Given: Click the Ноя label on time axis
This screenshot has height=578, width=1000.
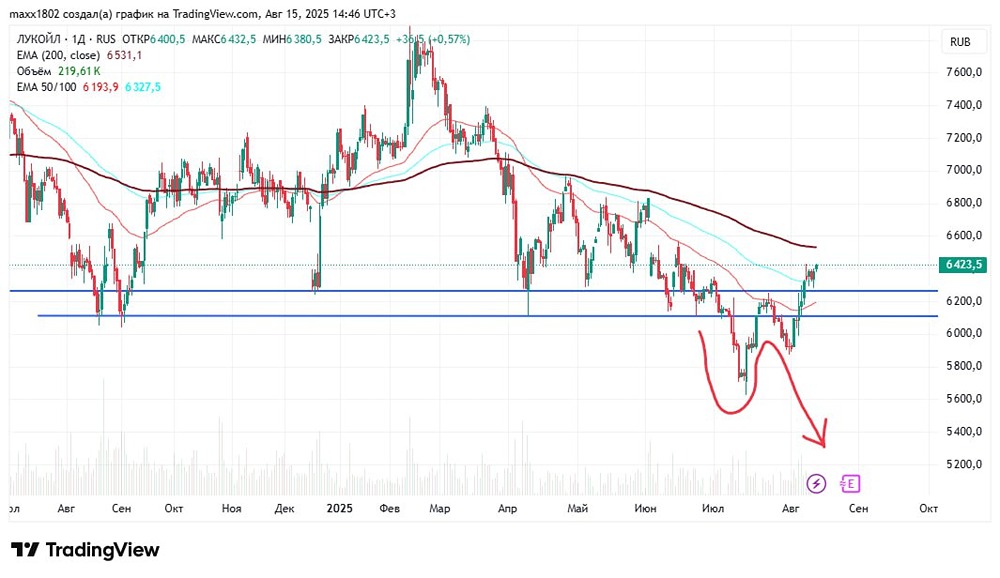Looking at the screenshot, I should tap(232, 508).
